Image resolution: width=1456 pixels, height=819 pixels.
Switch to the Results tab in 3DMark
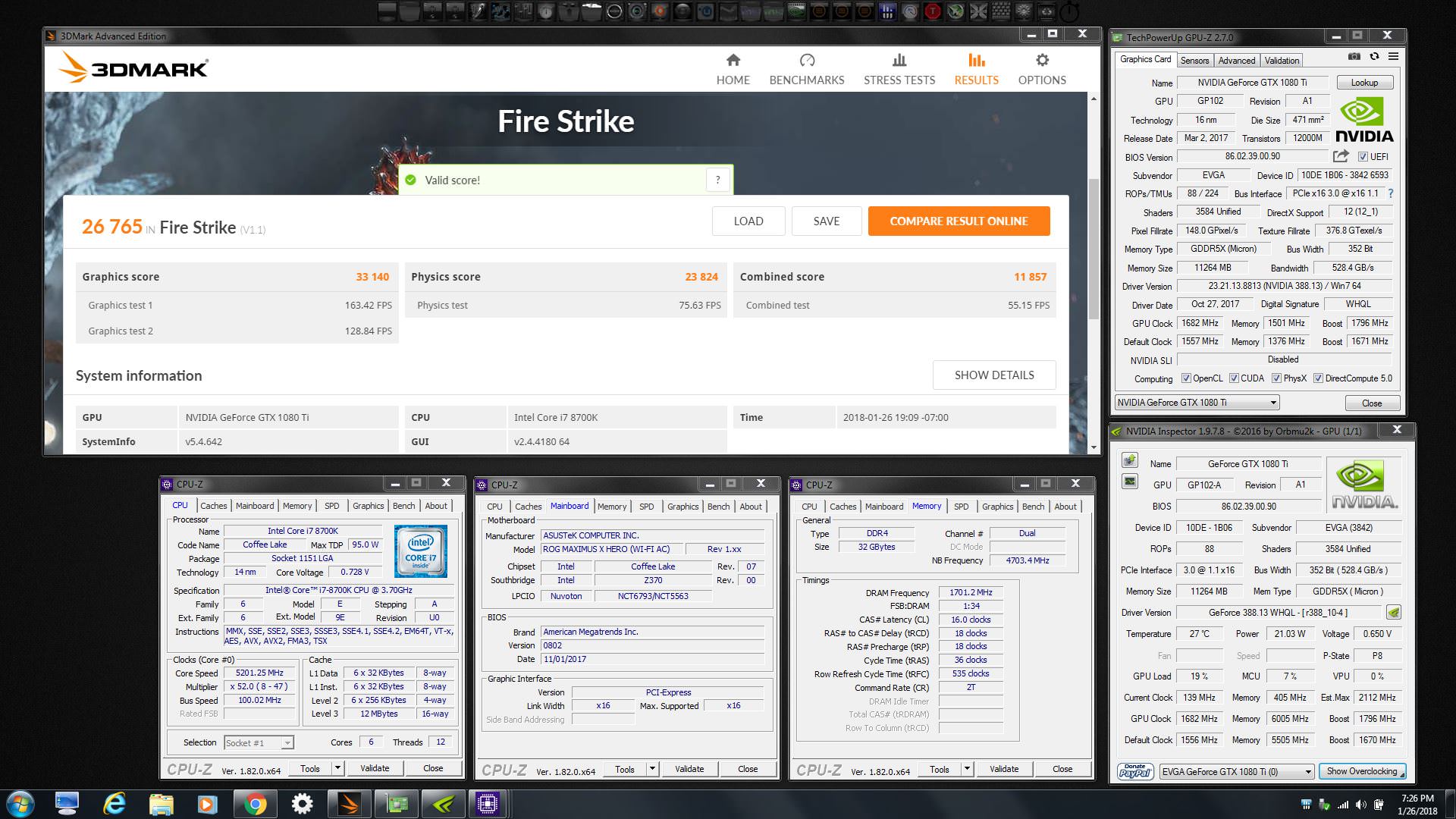click(x=976, y=69)
